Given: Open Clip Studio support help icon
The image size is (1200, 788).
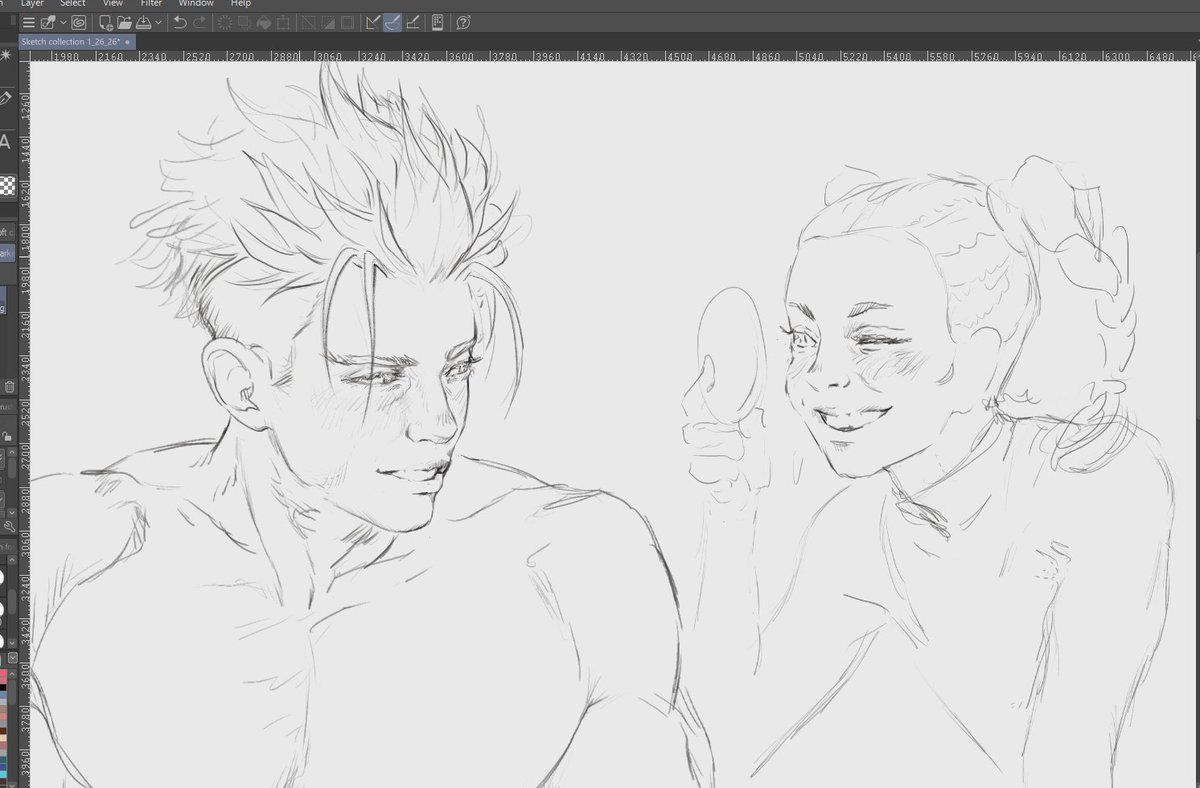Looking at the screenshot, I should [x=463, y=22].
